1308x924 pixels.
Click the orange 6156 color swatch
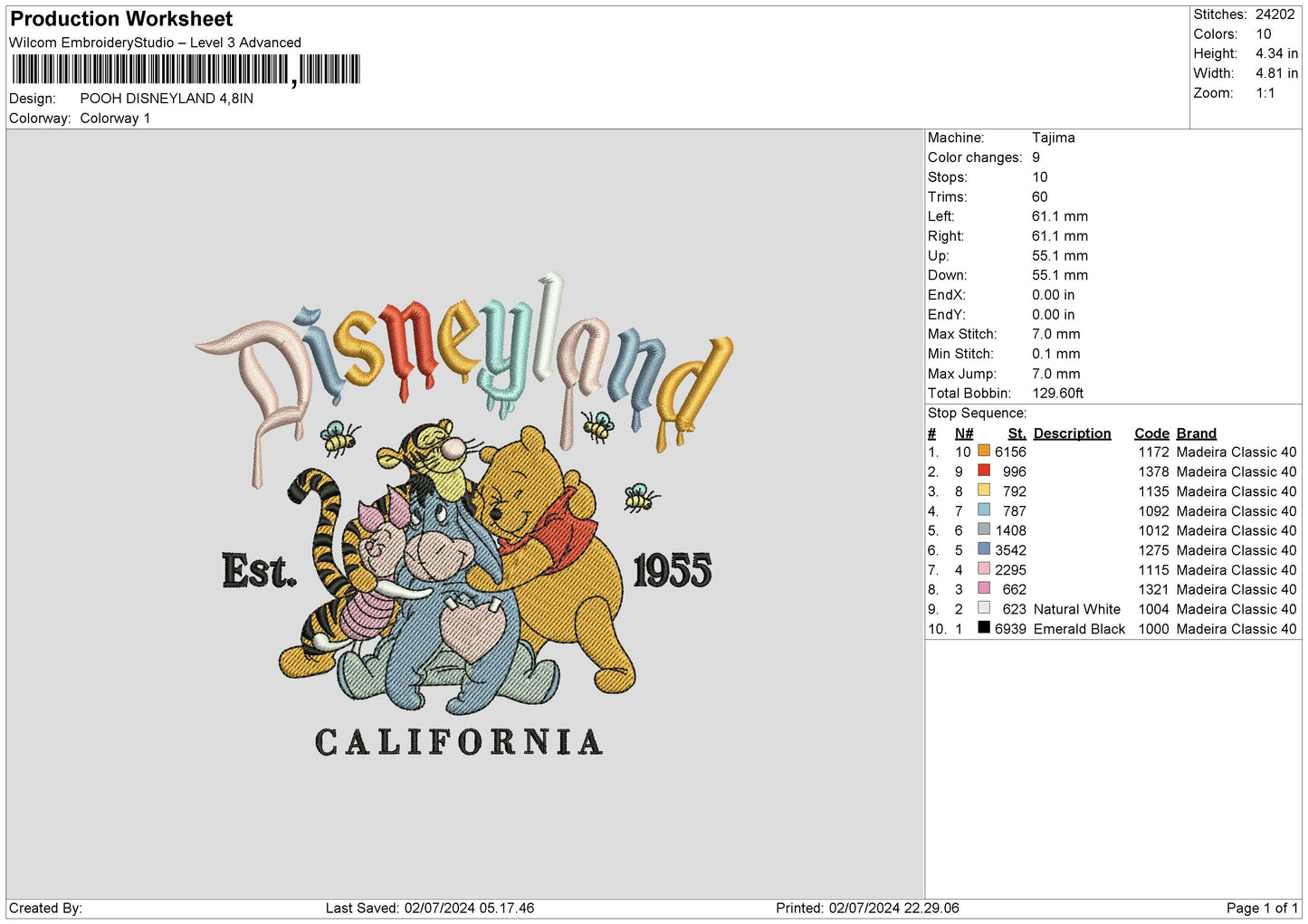[x=984, y=451]
